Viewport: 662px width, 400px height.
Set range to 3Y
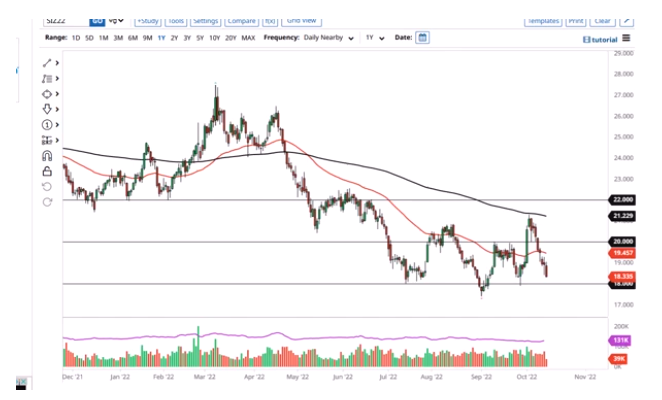[x=187, y=38]
